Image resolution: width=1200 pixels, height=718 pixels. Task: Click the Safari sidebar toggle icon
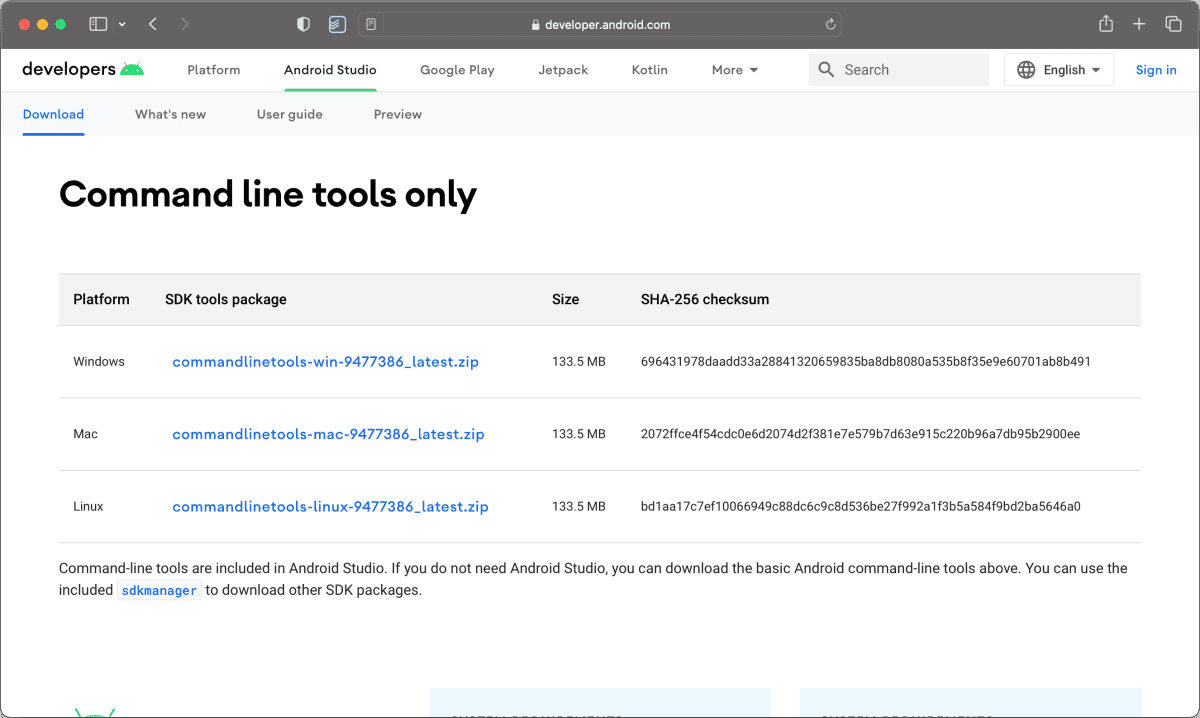click(98, 24)
